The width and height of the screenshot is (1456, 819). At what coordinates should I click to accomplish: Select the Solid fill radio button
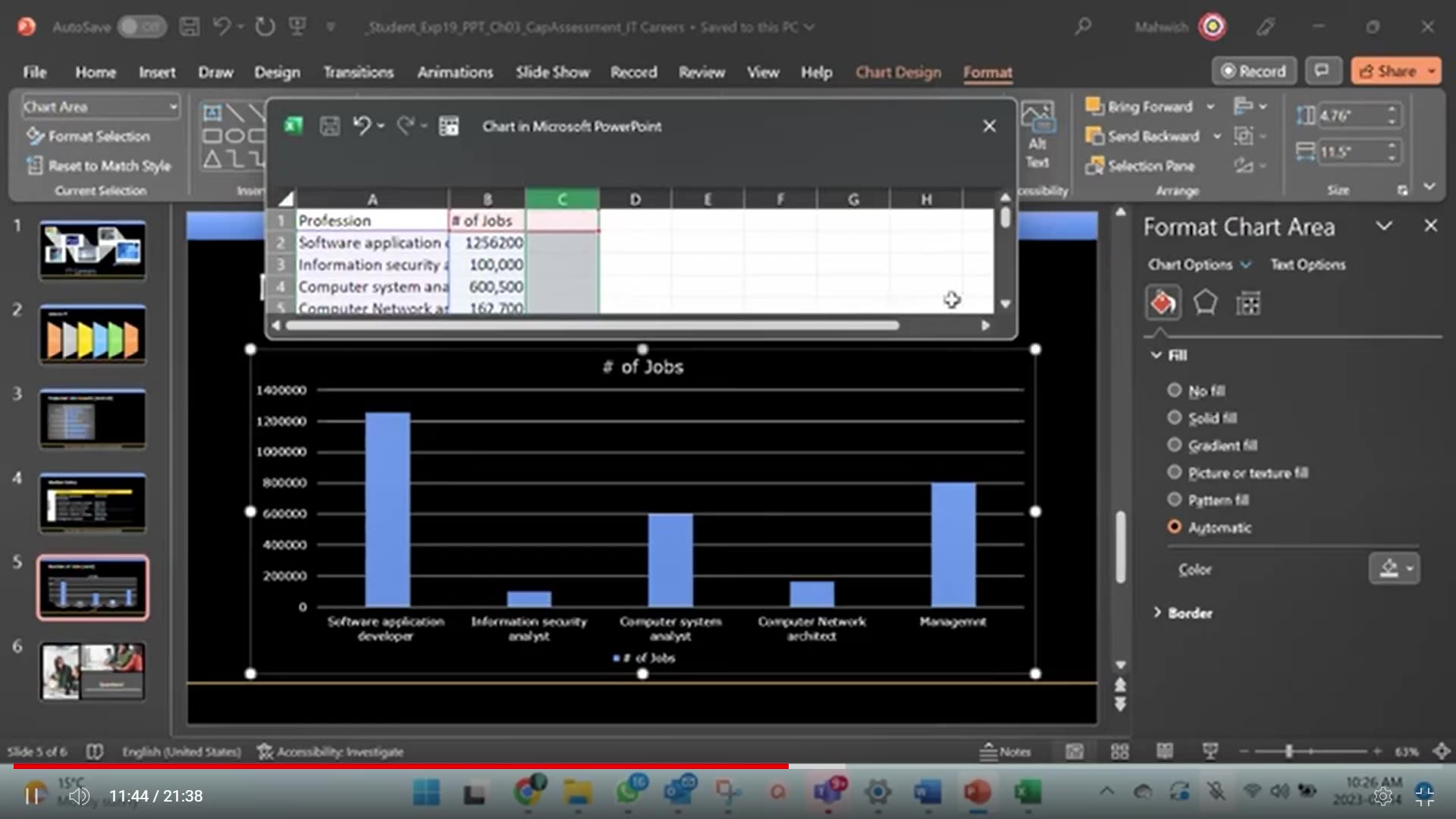[1175, 418]
